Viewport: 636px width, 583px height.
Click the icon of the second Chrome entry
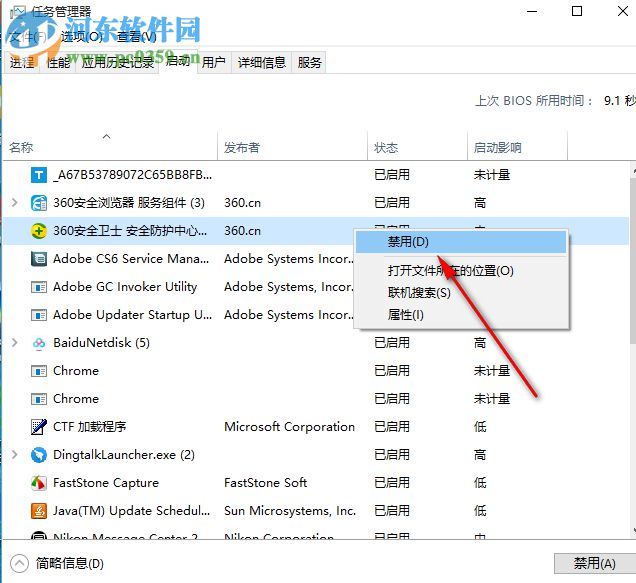[x=39, y=399]
